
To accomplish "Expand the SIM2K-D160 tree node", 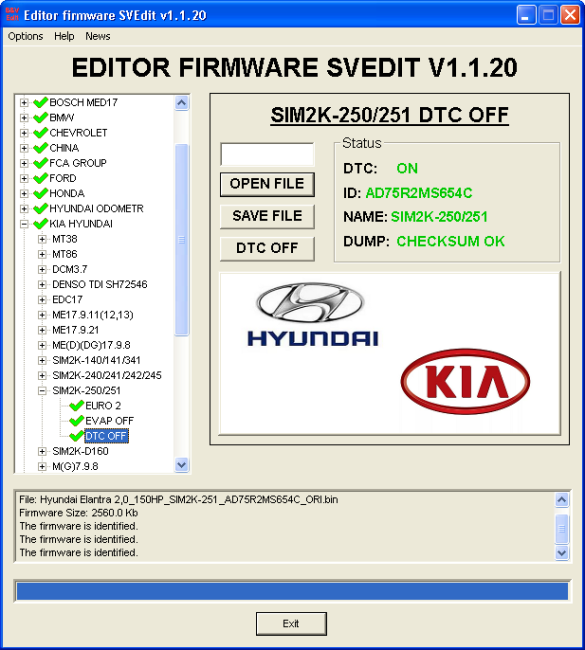I will [x=42, y=451].
